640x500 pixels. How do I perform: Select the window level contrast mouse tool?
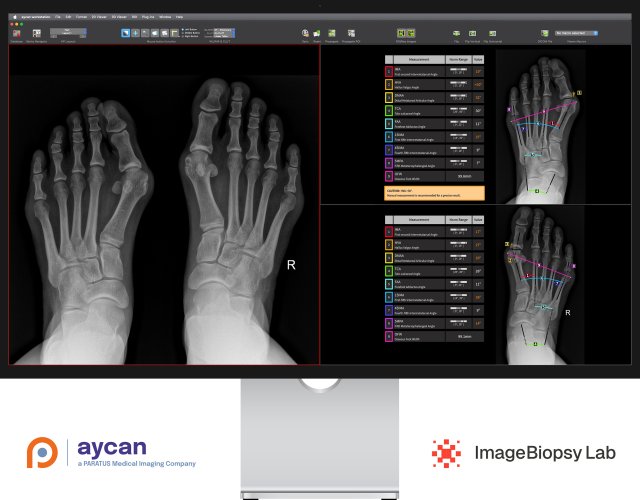point(125,33)
